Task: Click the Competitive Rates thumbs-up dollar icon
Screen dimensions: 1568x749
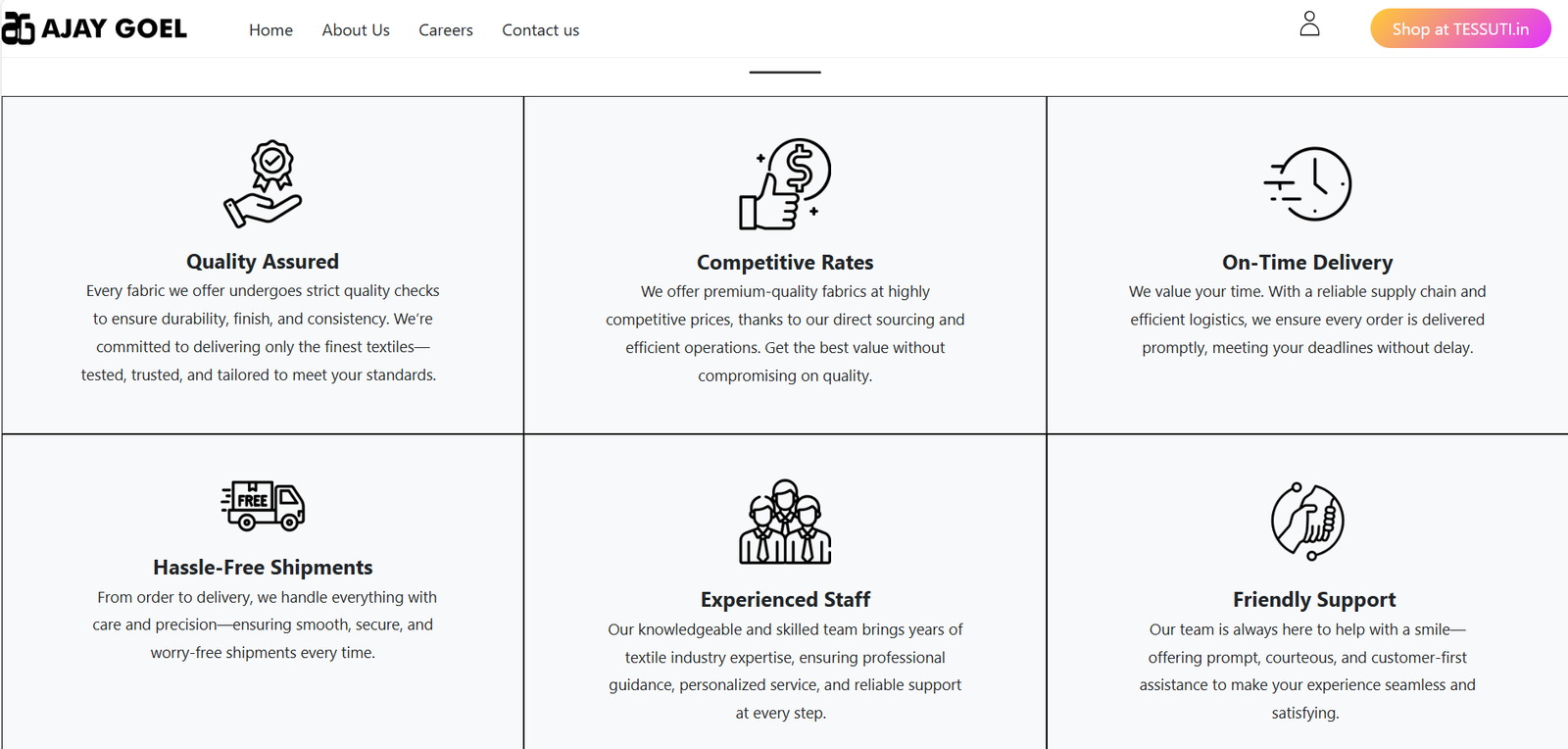Action: pos(785,184)
